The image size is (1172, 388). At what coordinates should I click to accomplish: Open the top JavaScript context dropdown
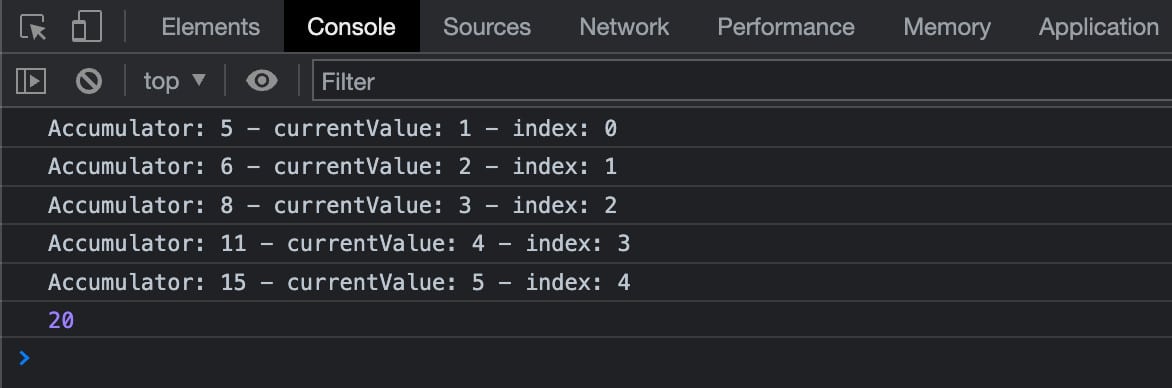click(174, 81)
